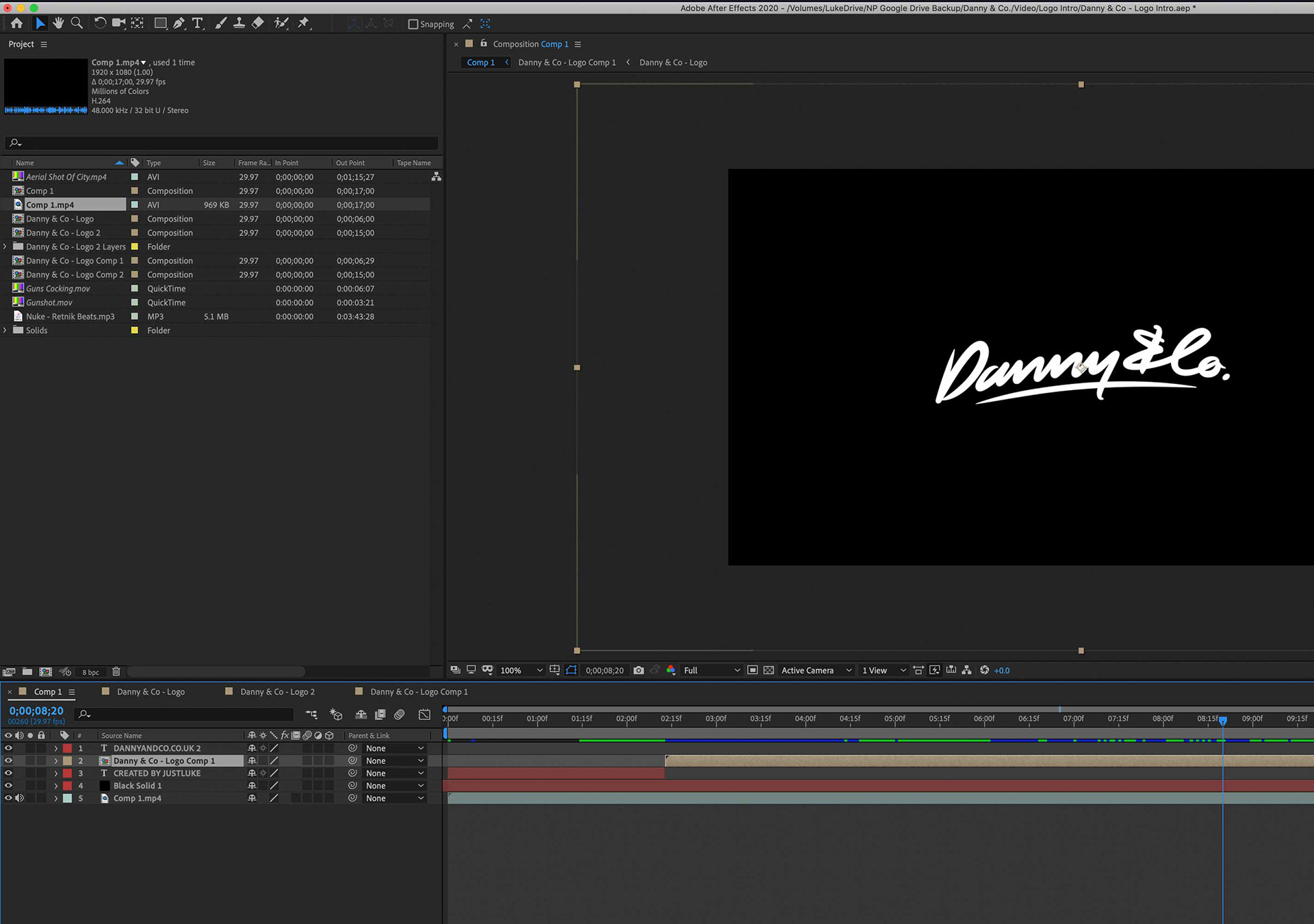Toggle mask and shape path visibility
Image resolution: width=1314 pixels, height=924 pixels.
(571, 670)
